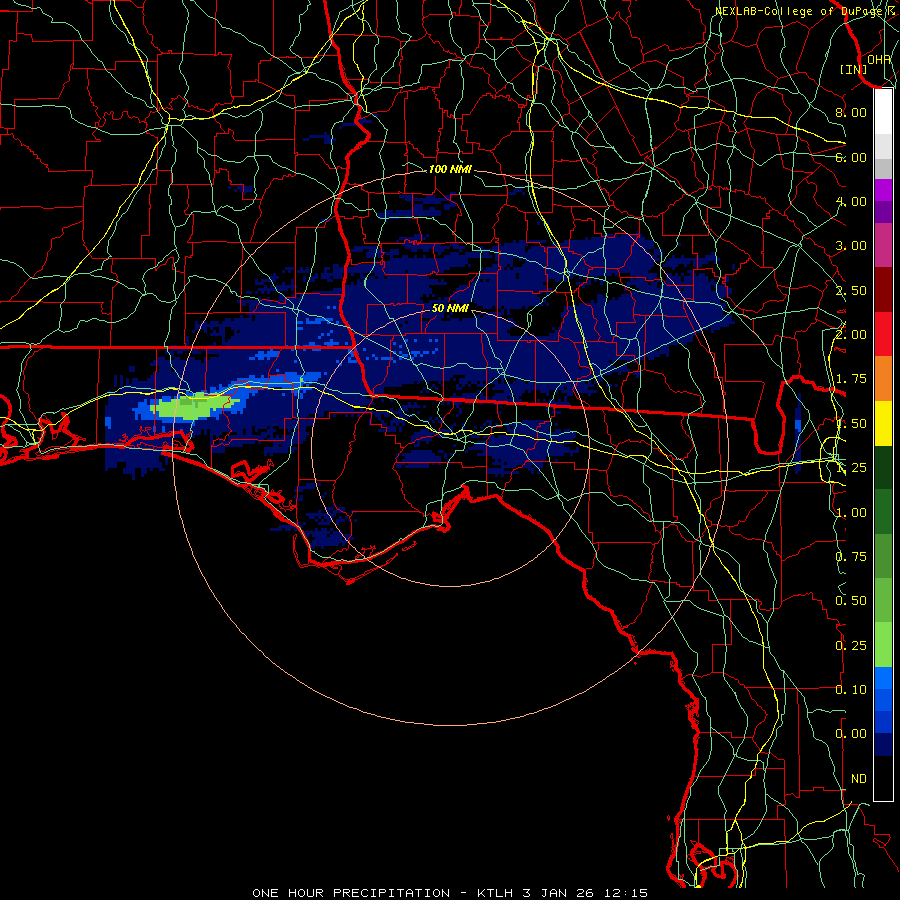Viewport: 900px width, 900px height.
Task: Click the 'ND' legend label
Action: click(x=859, y=779)
